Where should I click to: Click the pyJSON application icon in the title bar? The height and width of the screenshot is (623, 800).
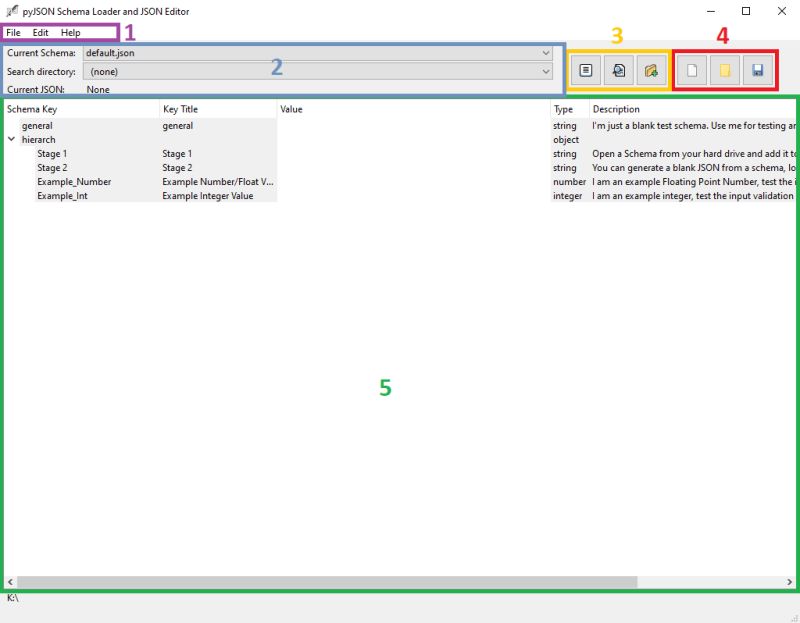pos(12,11)
